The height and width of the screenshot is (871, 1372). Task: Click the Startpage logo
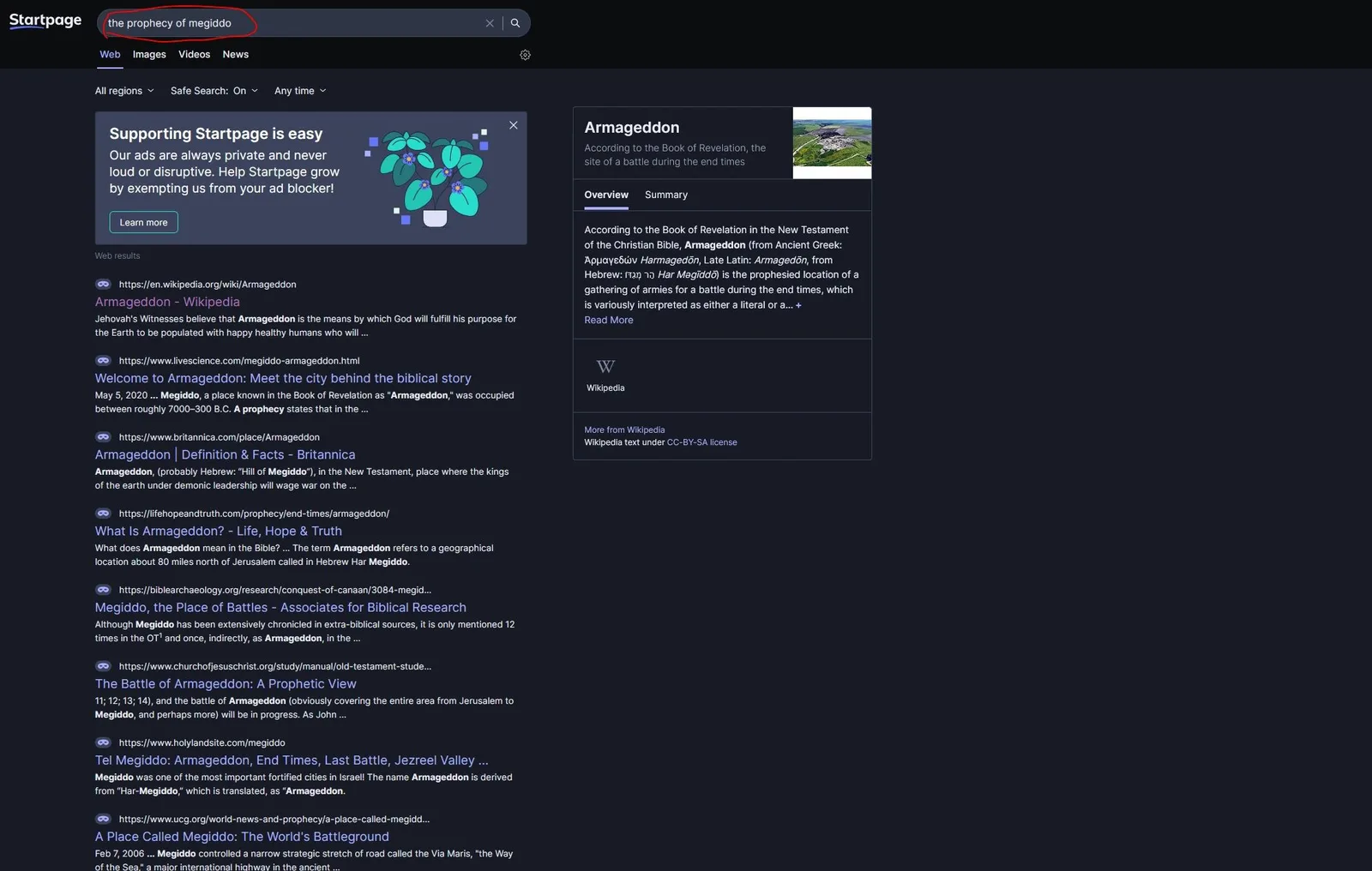(45, 21)
